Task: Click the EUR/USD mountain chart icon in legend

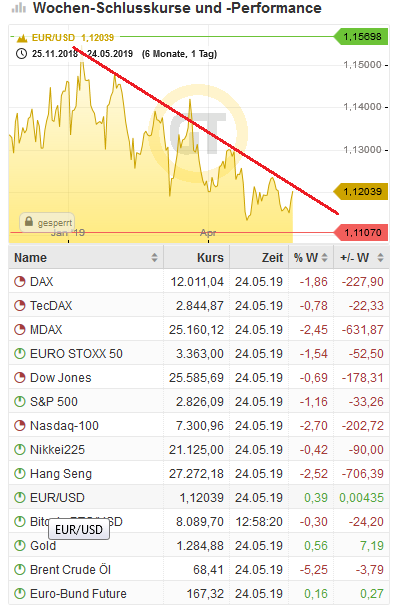Action: click(x=22, y=38)
